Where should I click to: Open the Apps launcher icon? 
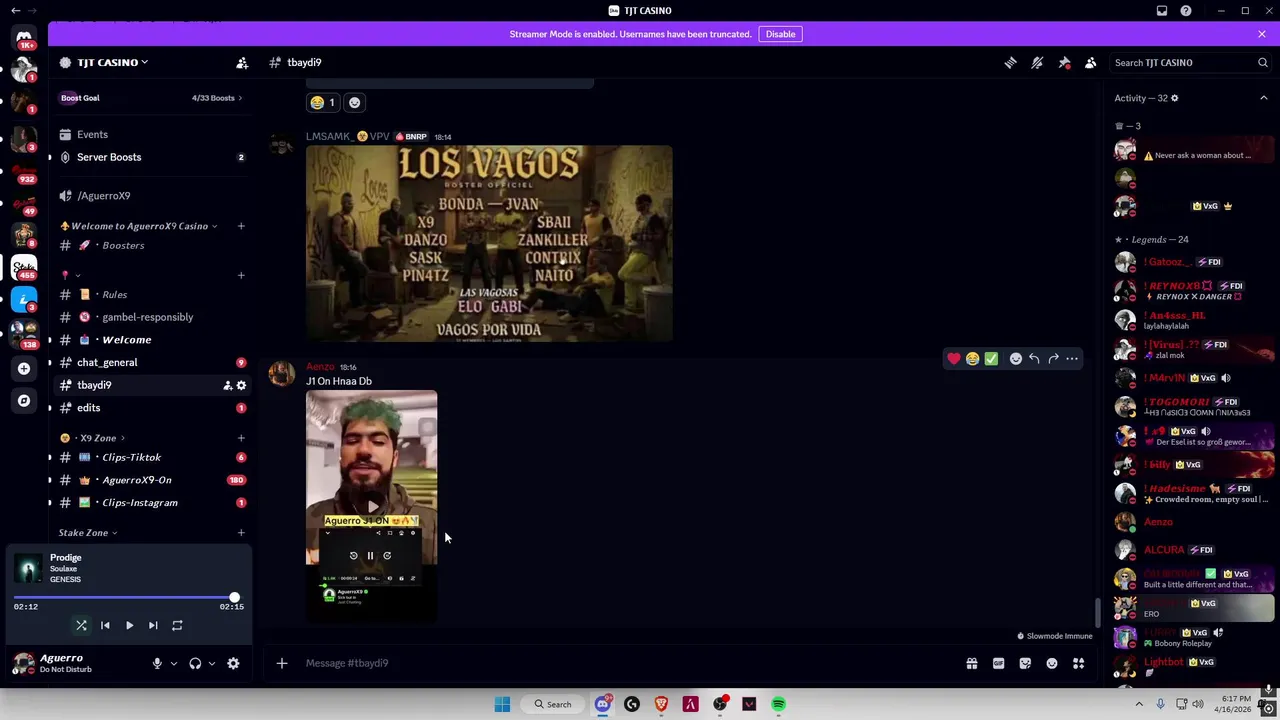(x=1078, y=663)
